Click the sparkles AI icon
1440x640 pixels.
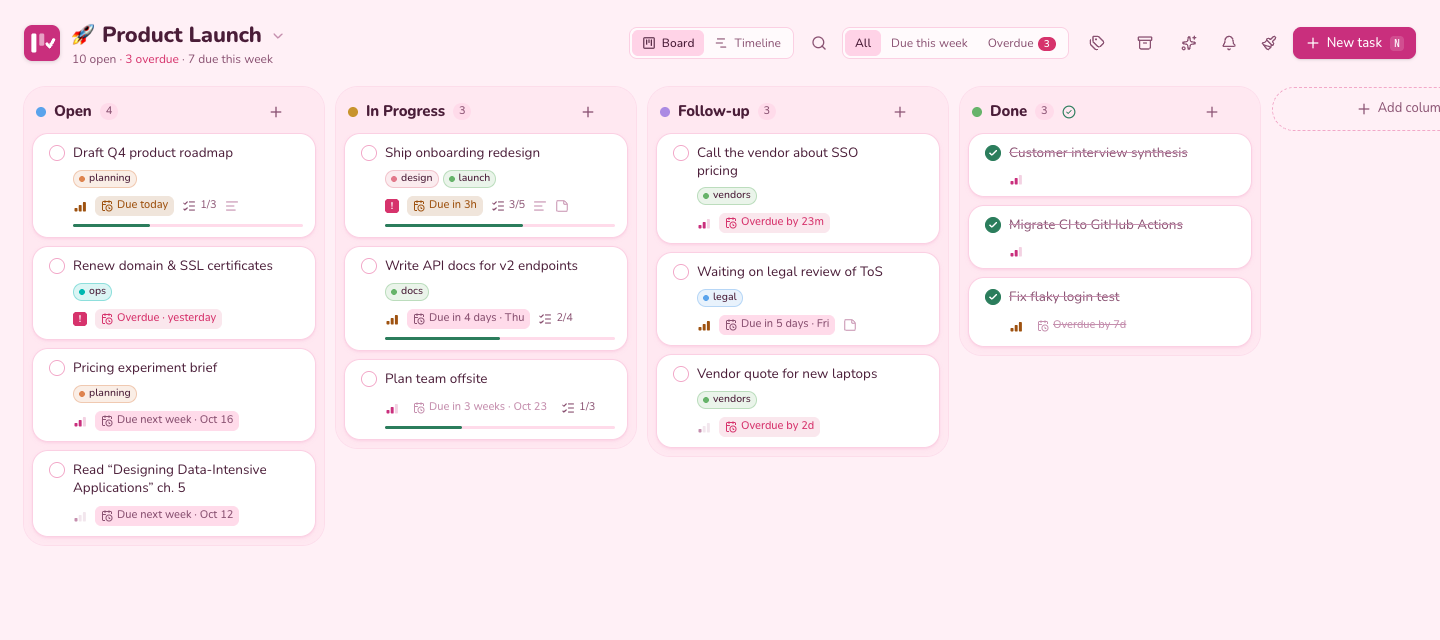(1189, 43)
